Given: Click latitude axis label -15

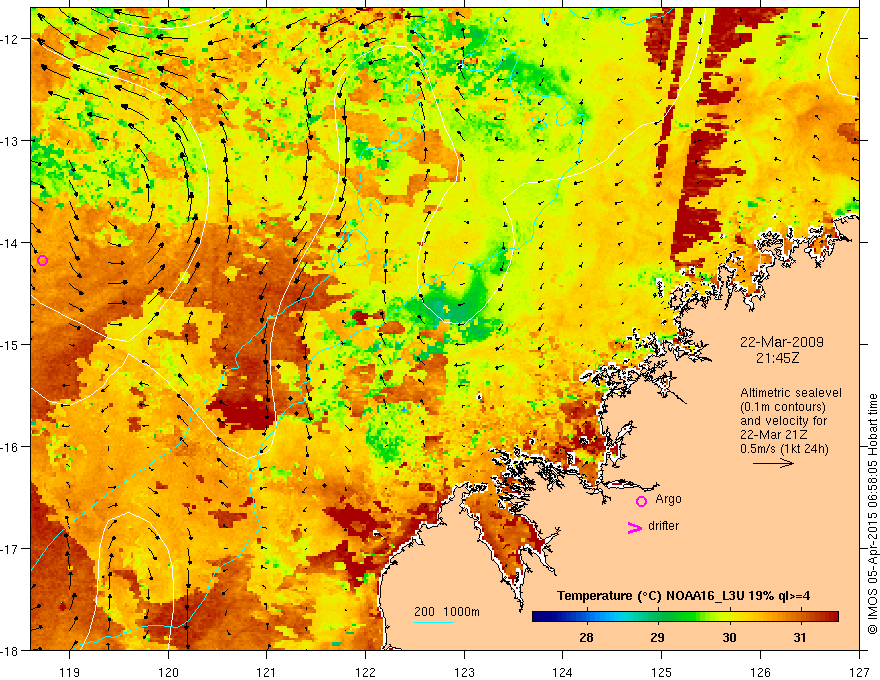Looking at the screenshot, I should click(11, 344).
